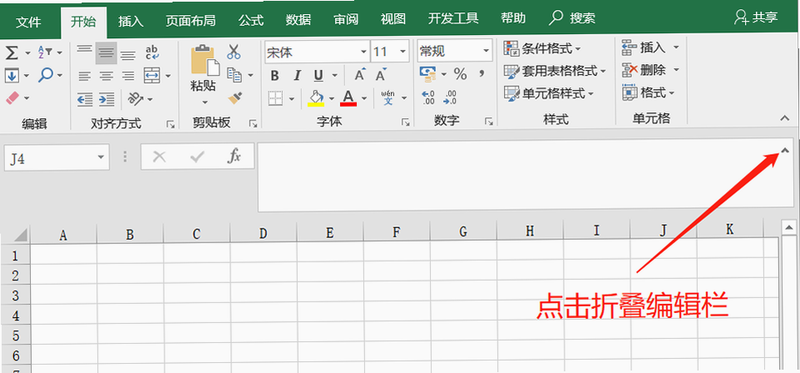Click Merge and Center icon
The height and width of the screenshot is (373, 800).
click(x=152, y=76)
